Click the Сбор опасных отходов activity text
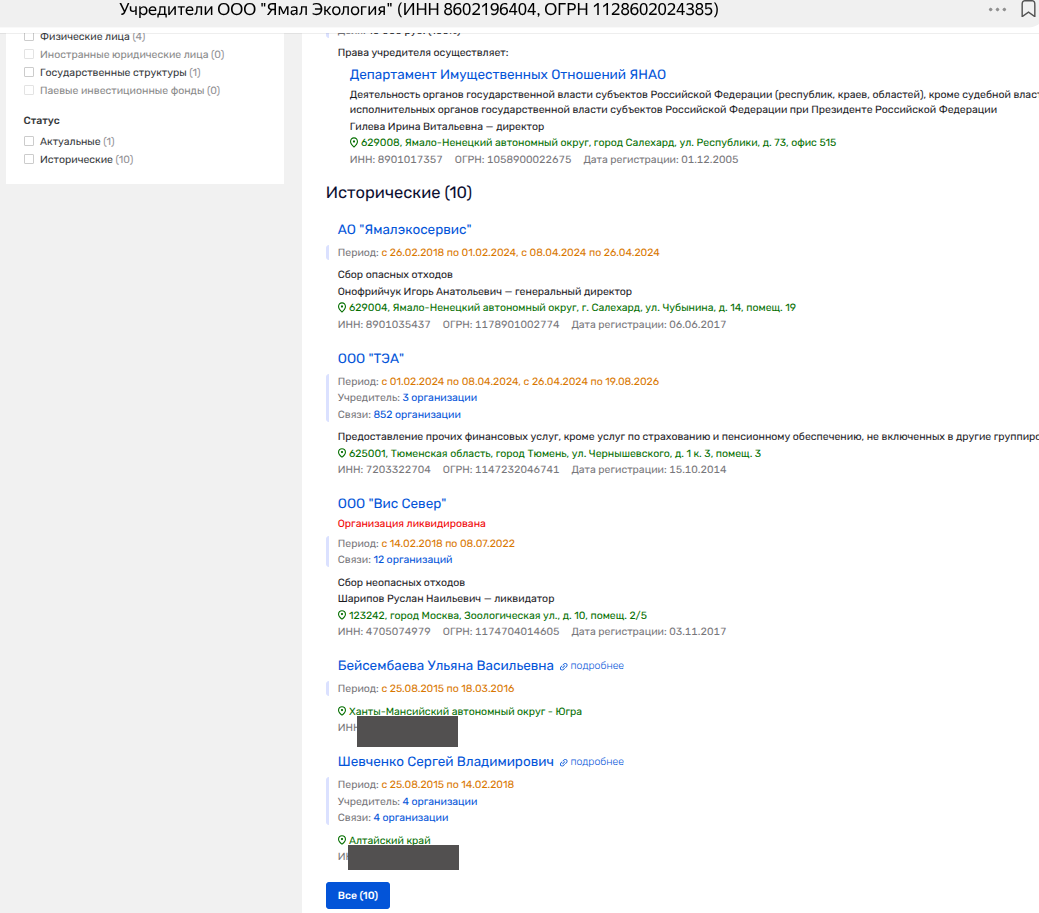1039x913 pixels. [396, 274]
